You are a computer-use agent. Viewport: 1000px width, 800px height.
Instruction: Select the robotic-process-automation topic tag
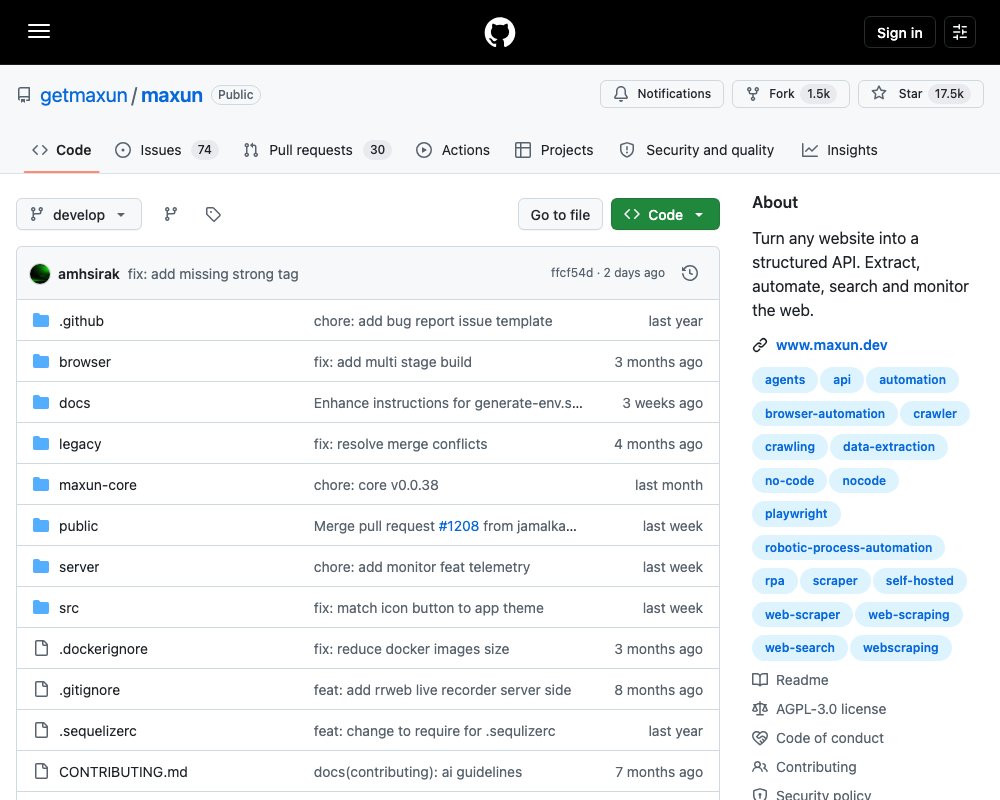(x=848, y=547)
